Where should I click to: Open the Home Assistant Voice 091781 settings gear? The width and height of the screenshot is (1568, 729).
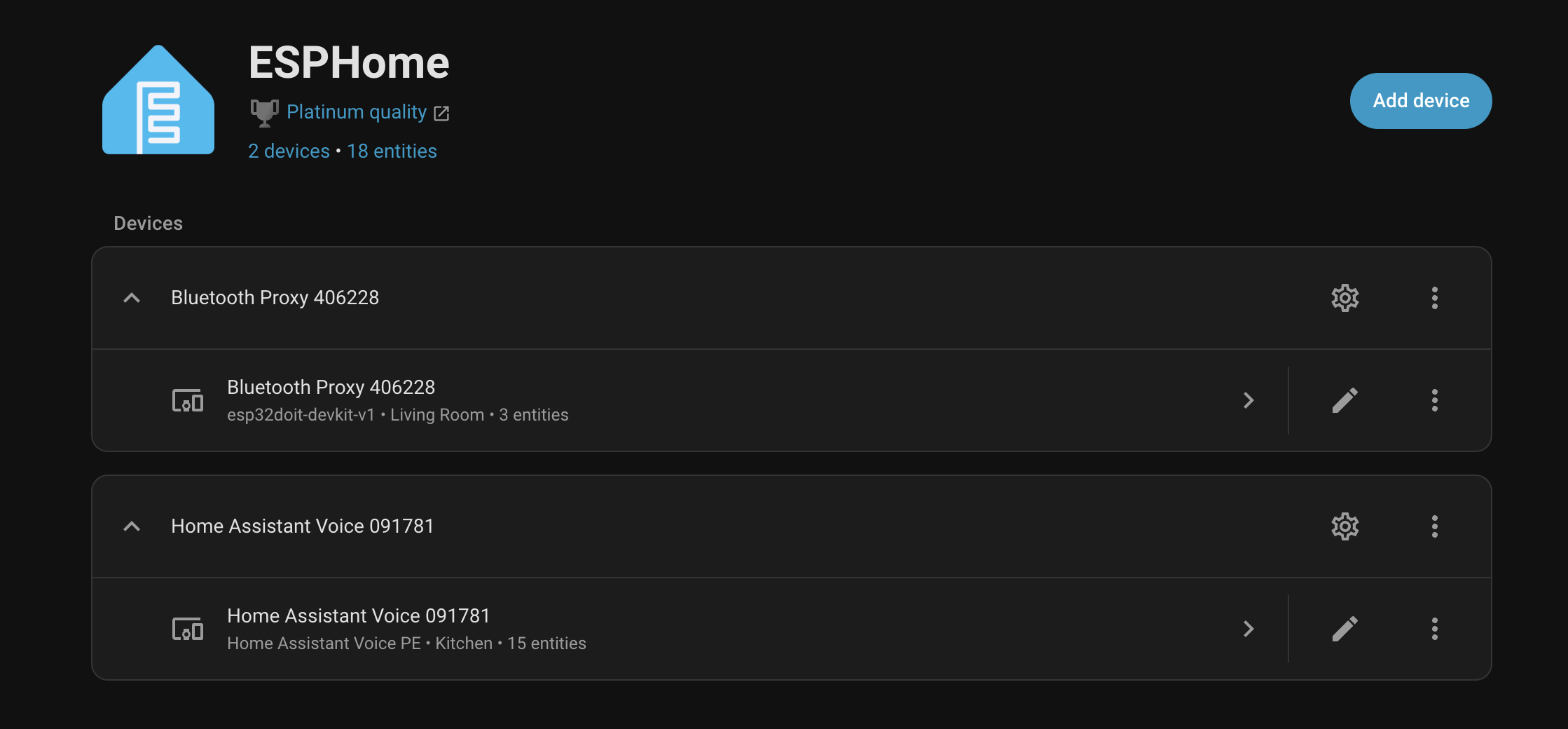[1345, 526]
